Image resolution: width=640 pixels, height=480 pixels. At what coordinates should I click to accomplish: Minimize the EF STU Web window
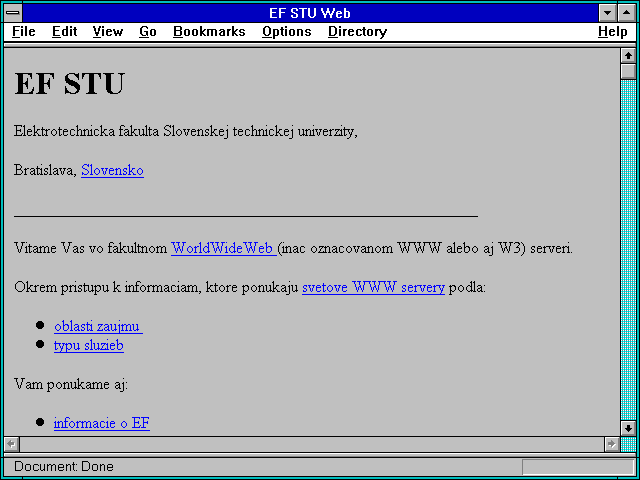pyautogui.click(x=607, y=13)
